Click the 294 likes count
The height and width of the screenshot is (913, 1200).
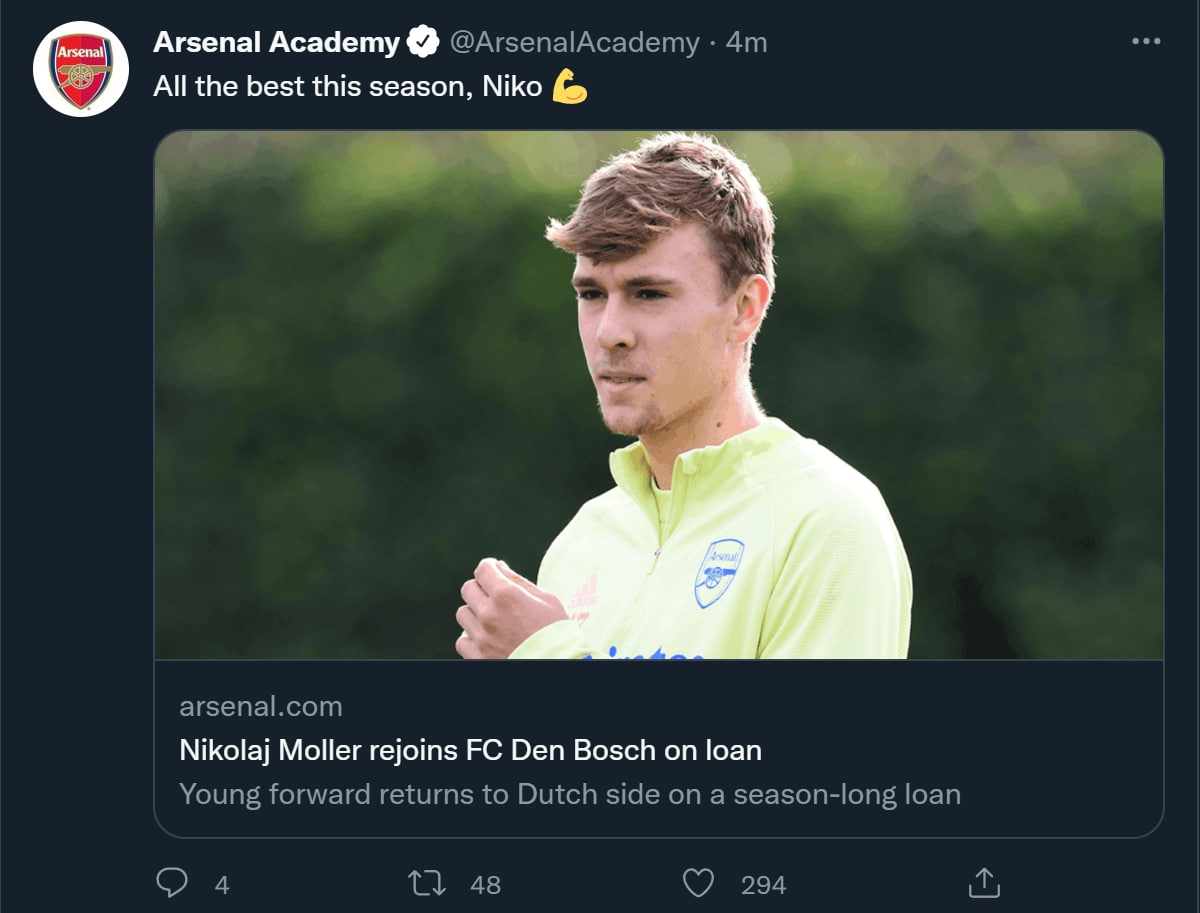(x=763, y=885)
